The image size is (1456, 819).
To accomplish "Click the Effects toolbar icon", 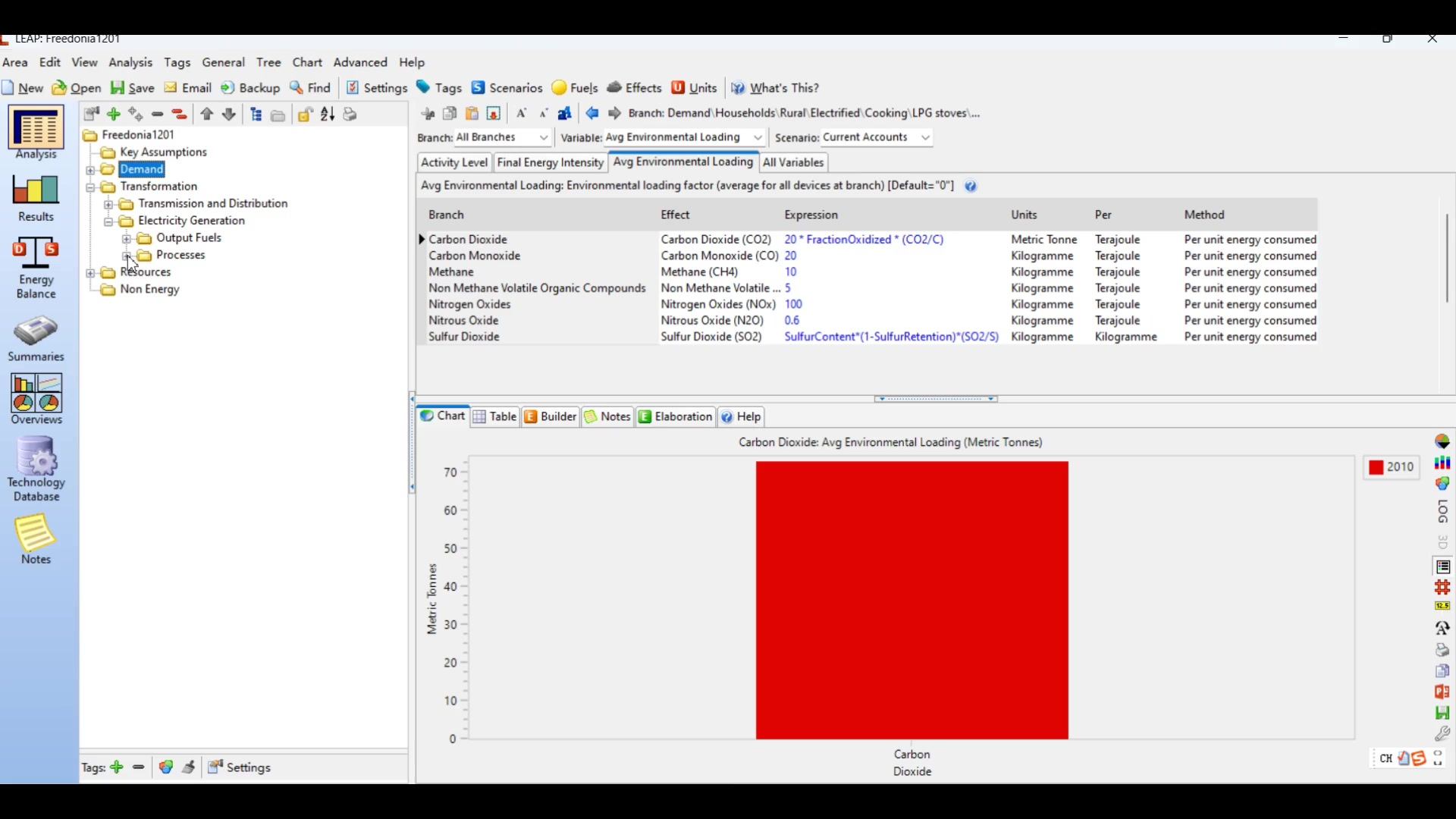I will 634,88.
